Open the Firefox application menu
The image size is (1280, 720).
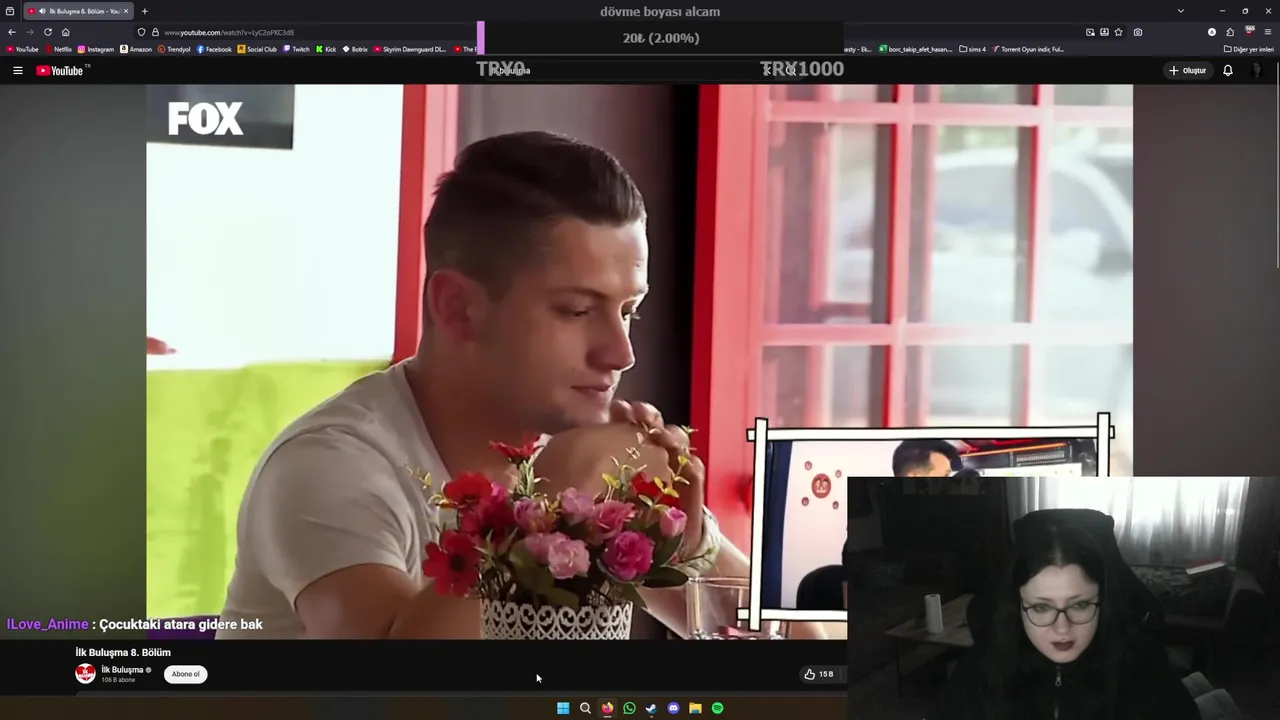[x=1268, y=32]
